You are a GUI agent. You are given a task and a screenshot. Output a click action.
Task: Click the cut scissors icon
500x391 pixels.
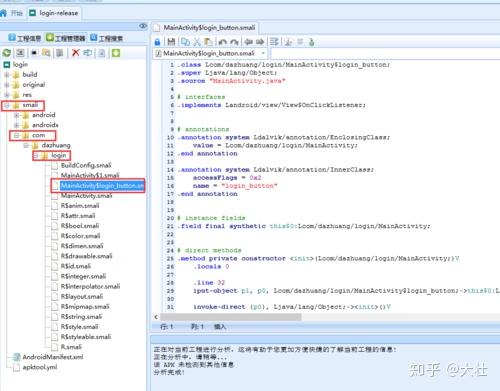pyautogui.click(x=197, y=42)
